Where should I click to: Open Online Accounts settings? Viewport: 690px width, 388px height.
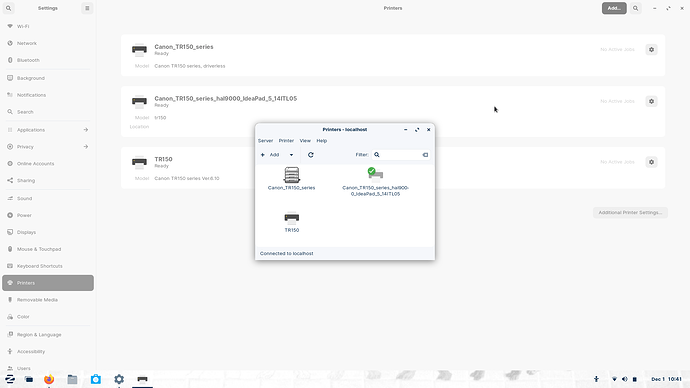[48, 164]
